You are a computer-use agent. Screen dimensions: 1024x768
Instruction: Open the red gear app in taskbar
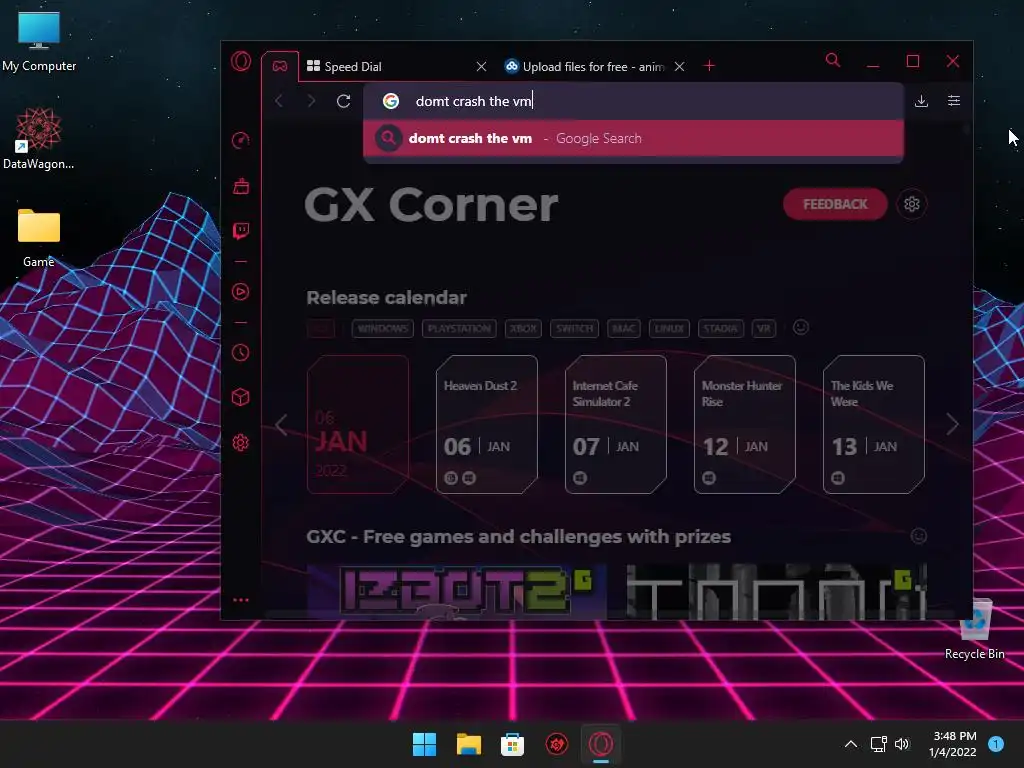point(557,744)
